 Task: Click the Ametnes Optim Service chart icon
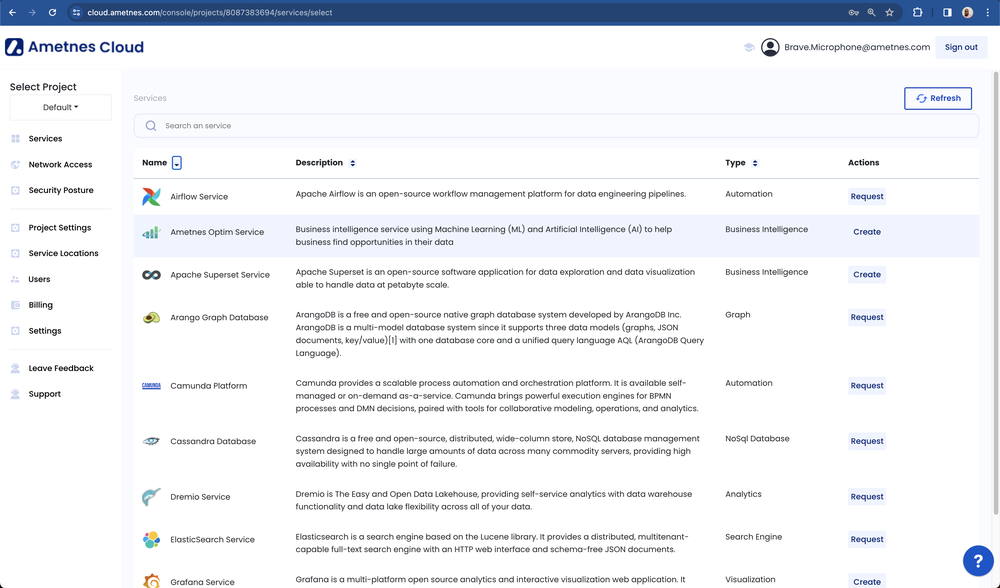(151, 232)
